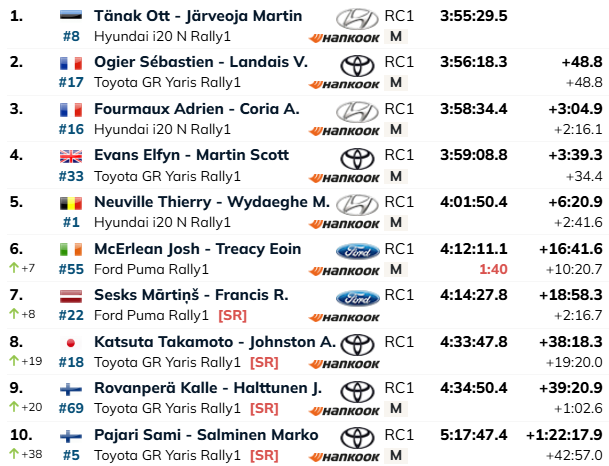The height and width of the screenshot is (466, 609).
Task: Click the Japanese flag next to Katsuta
Action: (x=71, y=343)
